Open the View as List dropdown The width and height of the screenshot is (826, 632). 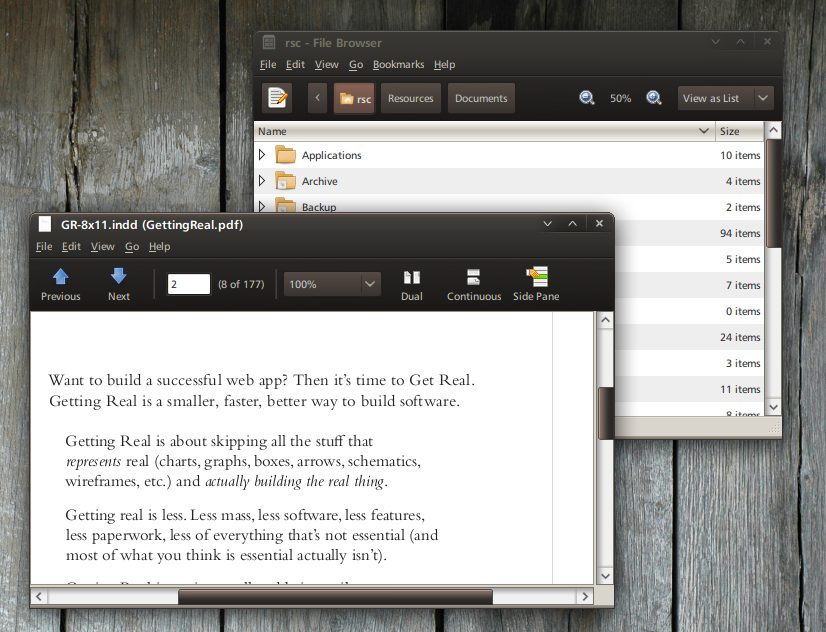[x=725, y=98]
